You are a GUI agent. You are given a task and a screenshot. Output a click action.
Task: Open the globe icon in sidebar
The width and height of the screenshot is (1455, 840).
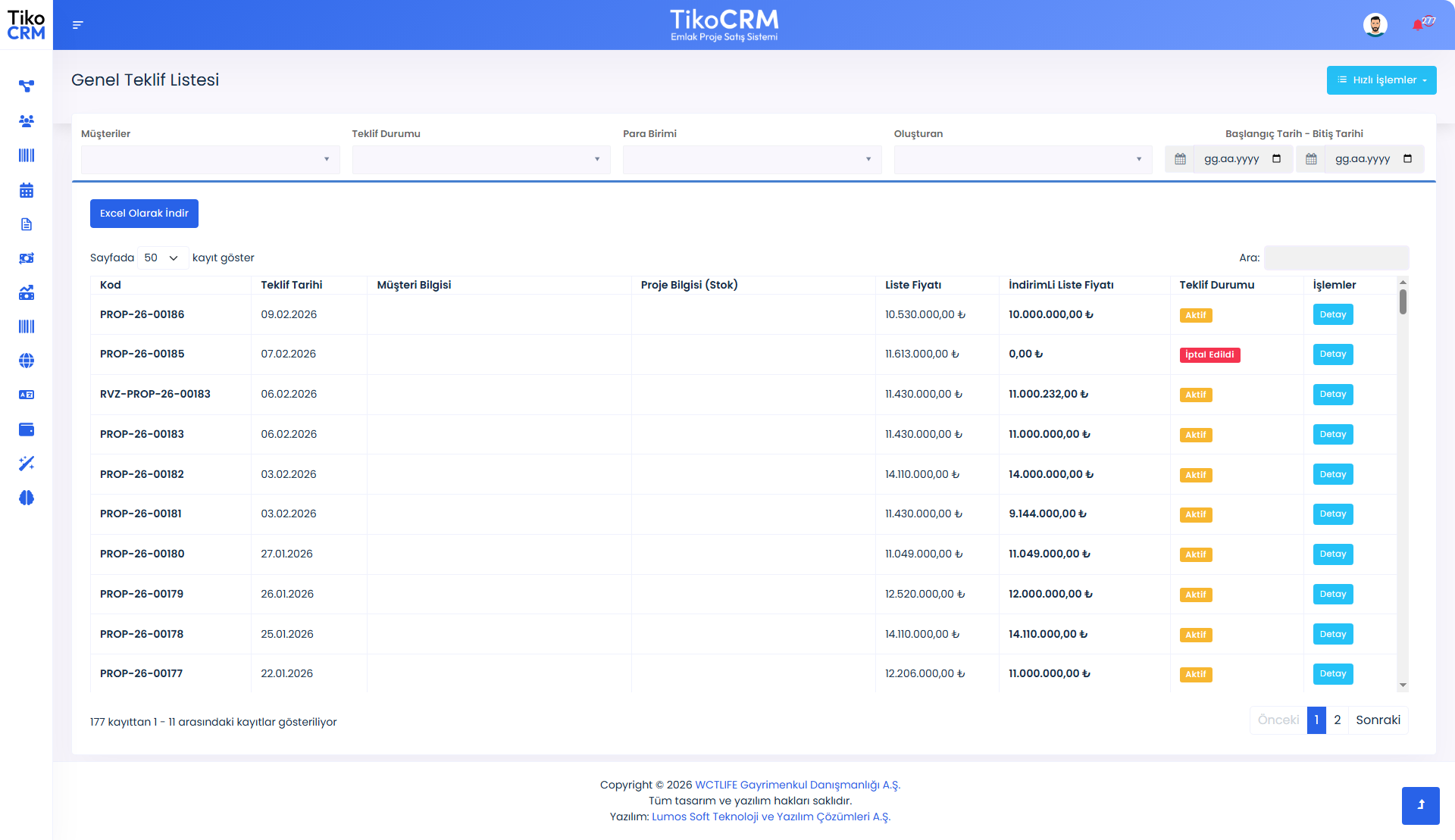click(27, 361)
